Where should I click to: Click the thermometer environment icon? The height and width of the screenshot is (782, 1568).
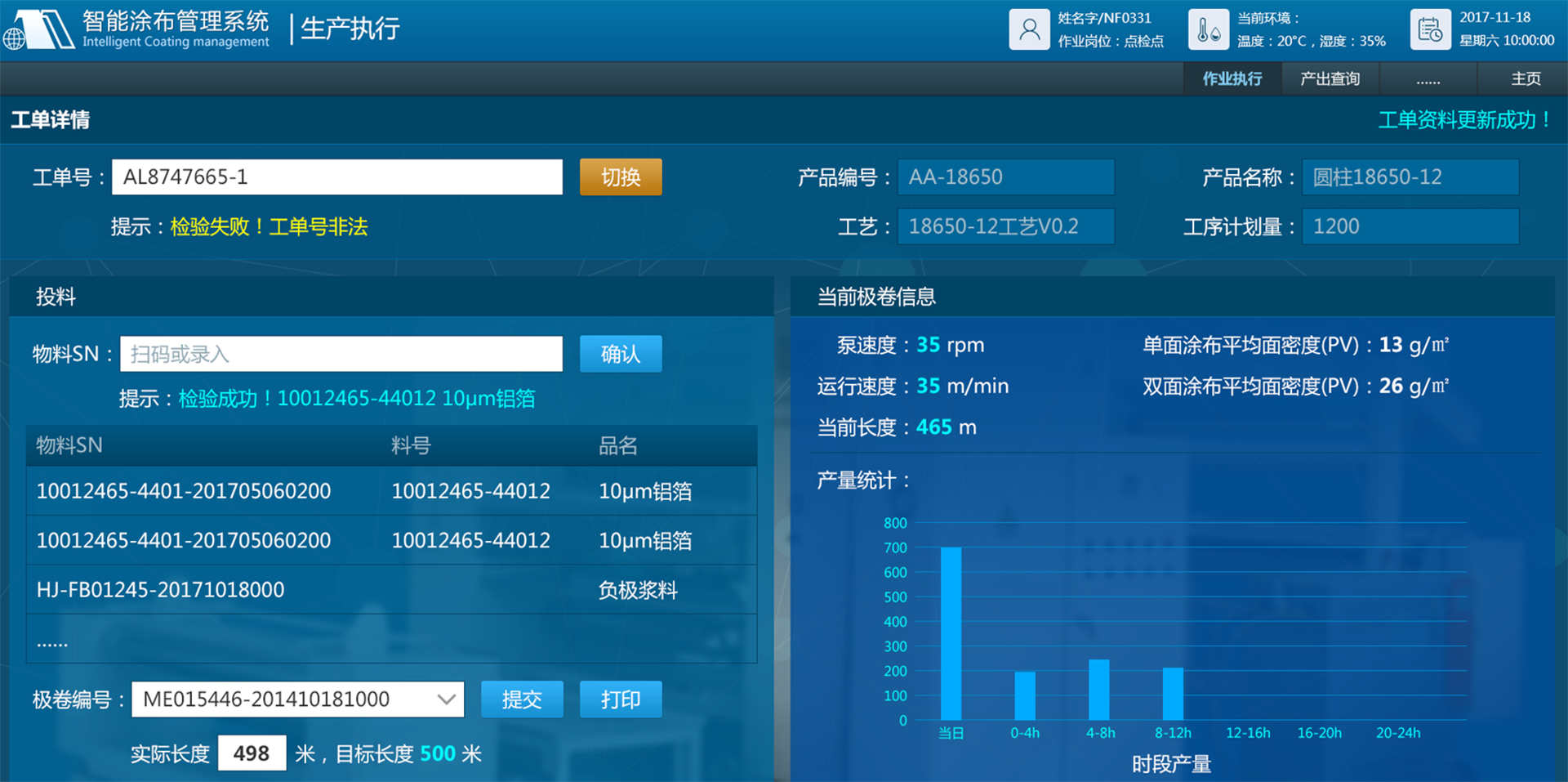coord(1208,30)
